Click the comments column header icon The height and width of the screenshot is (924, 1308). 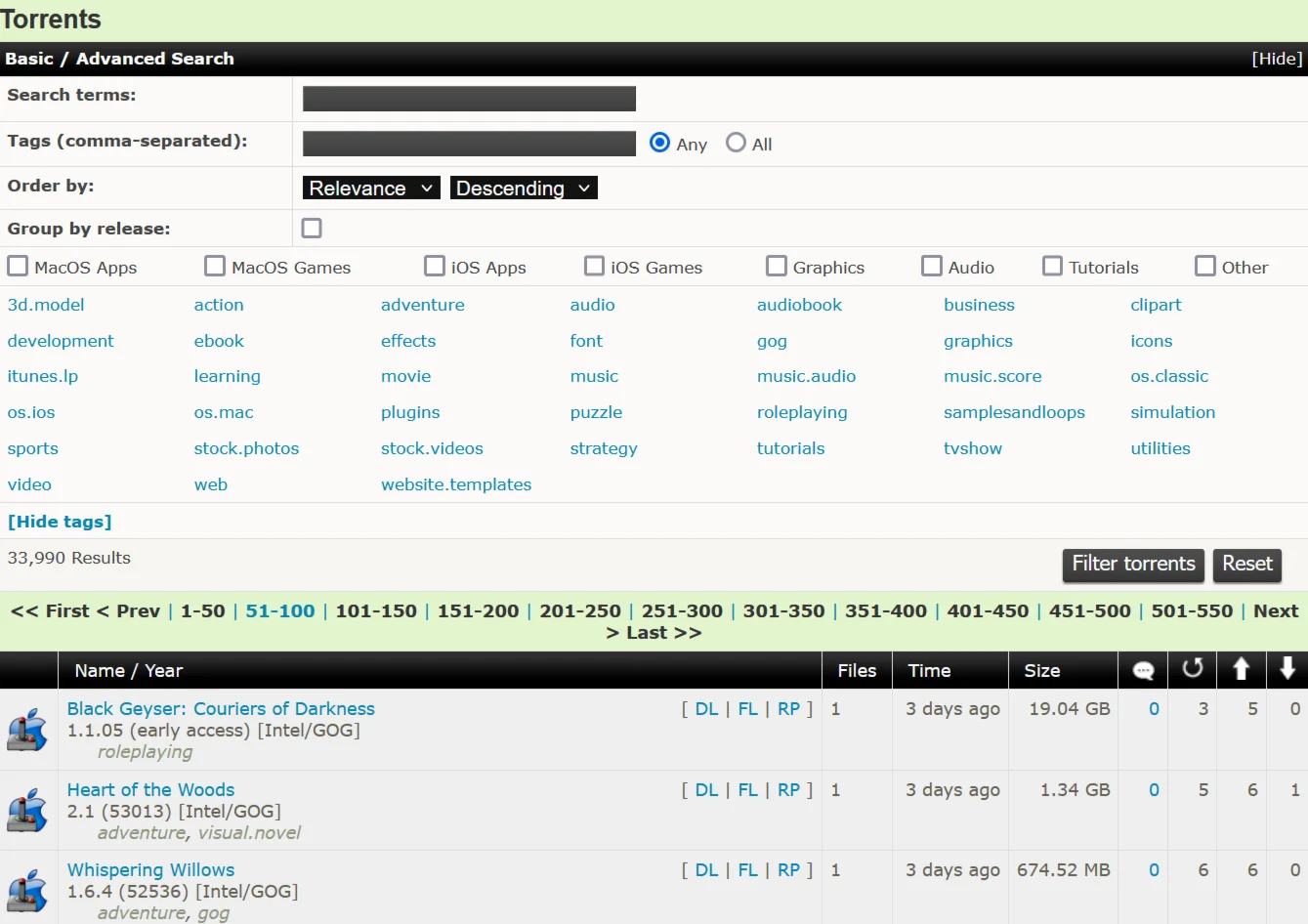click(x=1143, y=670)
